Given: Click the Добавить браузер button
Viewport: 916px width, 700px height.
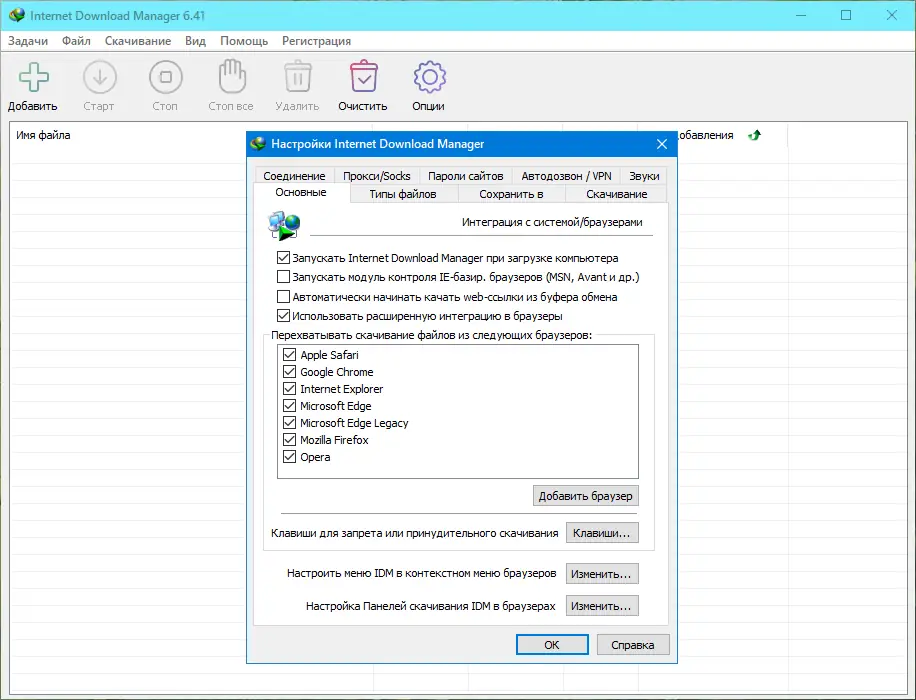Looking at the screenshot, I should point(585,495).
